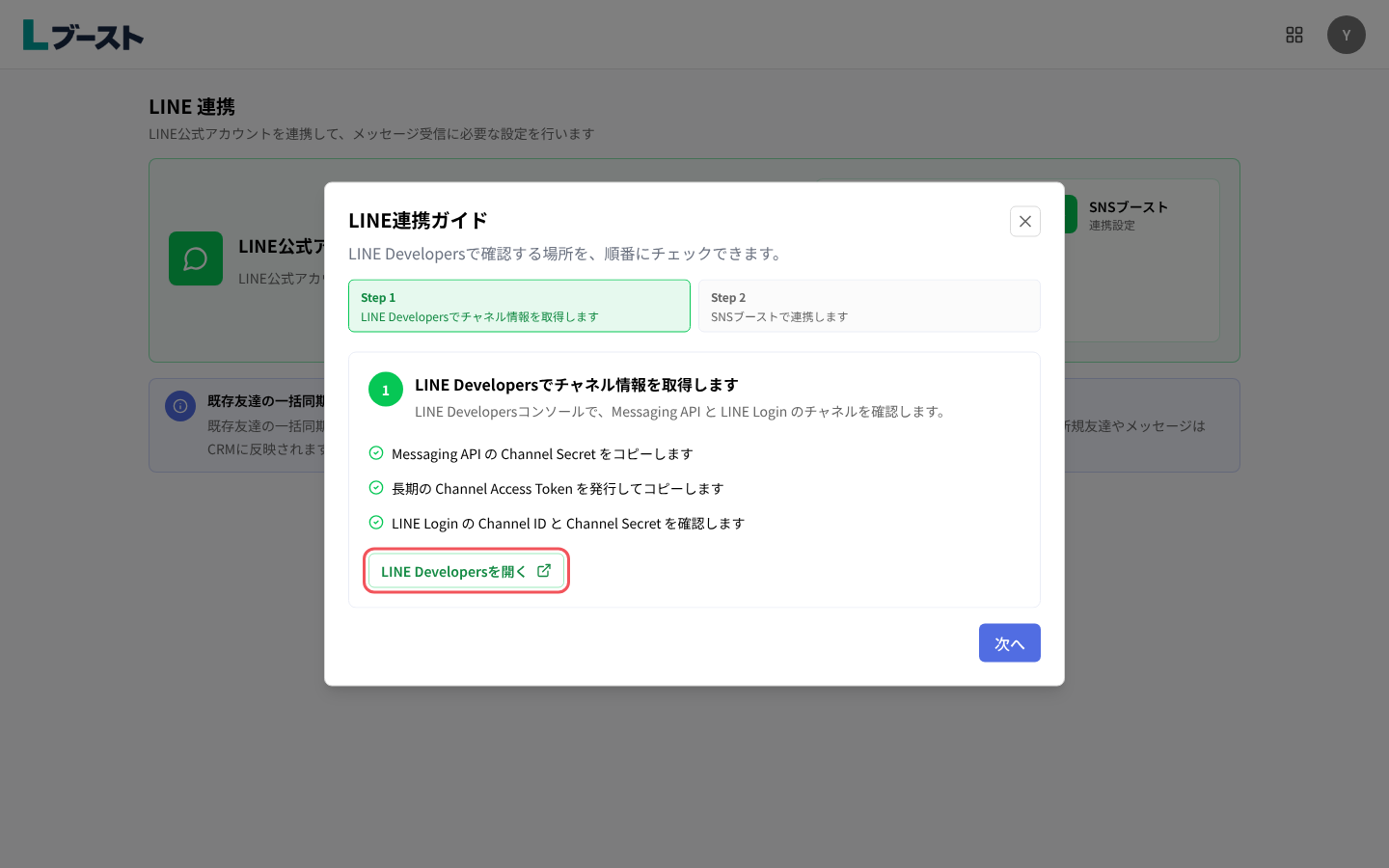The height and width of the screenshot is (868, 1389).
Task: Click the info icon beside 既存友達の一括同期
Action: (x=180, y=406)
